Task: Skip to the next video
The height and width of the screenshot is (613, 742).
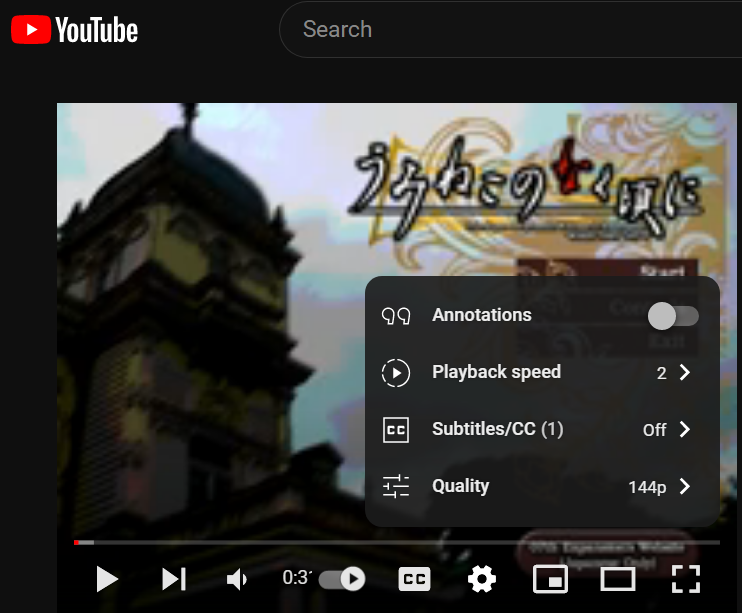Action: pyautogui.click(x=174, y=579)
